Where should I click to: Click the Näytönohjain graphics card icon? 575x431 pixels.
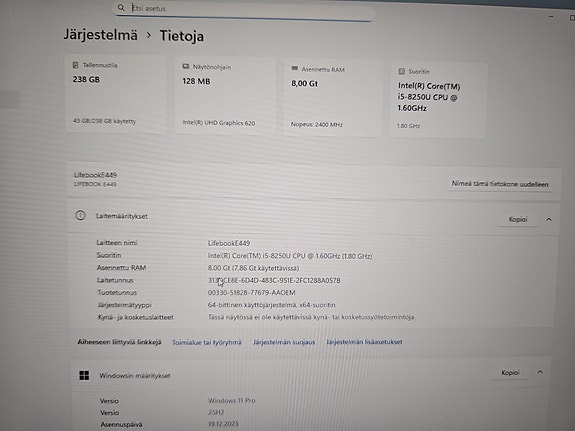point(186,66)
